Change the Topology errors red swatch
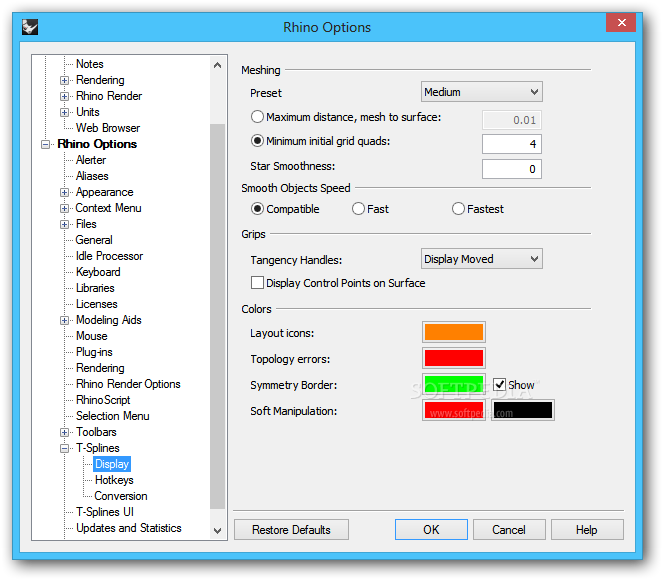663x580 pixels. click(x=454, y=358)
